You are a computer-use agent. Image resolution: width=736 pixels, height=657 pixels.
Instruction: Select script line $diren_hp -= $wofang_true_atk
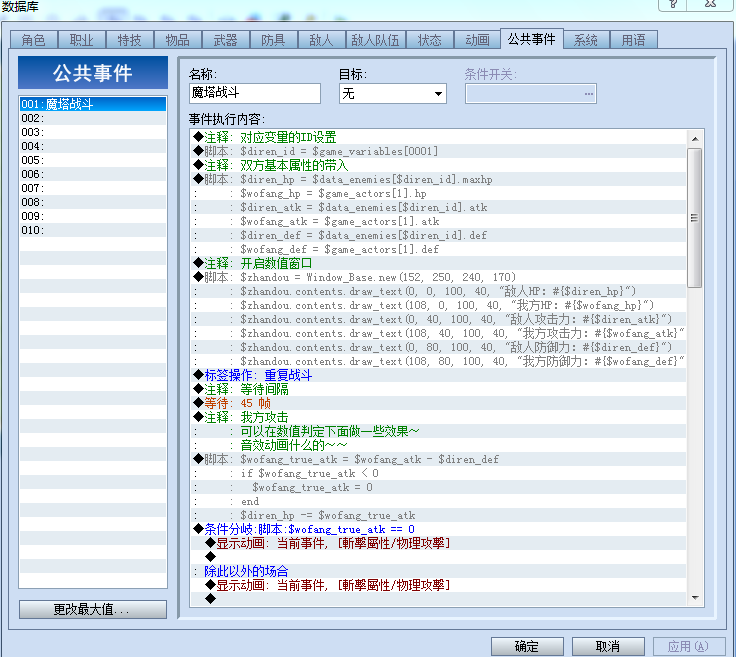[438, 515]
